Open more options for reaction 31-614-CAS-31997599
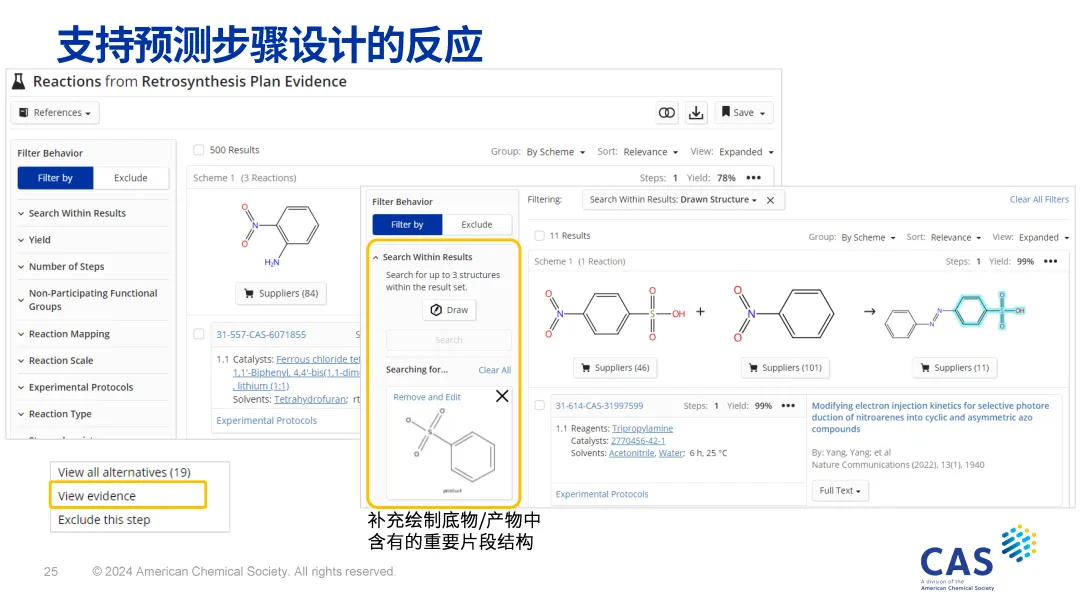This screenshot has height=610, width=1080. [x=789, y=406]
